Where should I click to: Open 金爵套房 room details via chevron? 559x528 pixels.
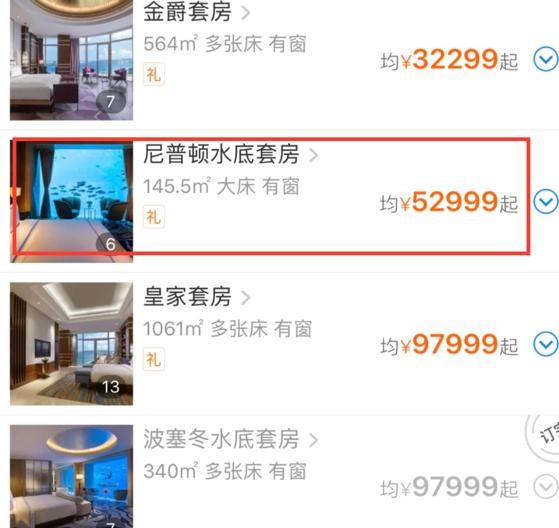(246, 13)
